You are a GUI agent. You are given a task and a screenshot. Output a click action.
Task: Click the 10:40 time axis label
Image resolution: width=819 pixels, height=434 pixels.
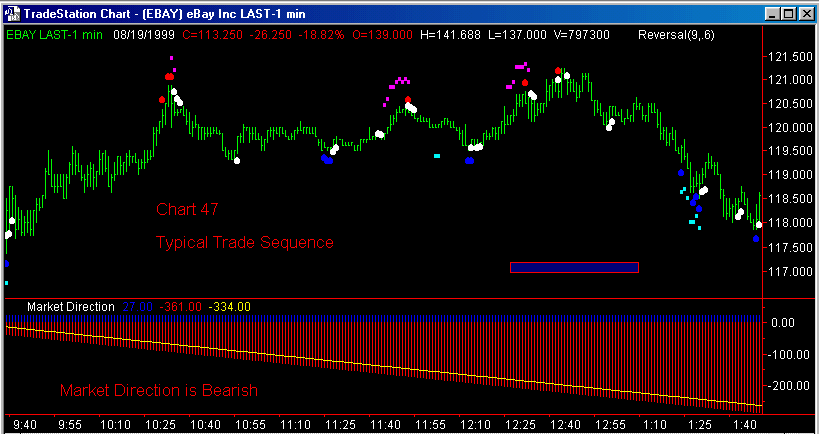(x=203, y=425)
